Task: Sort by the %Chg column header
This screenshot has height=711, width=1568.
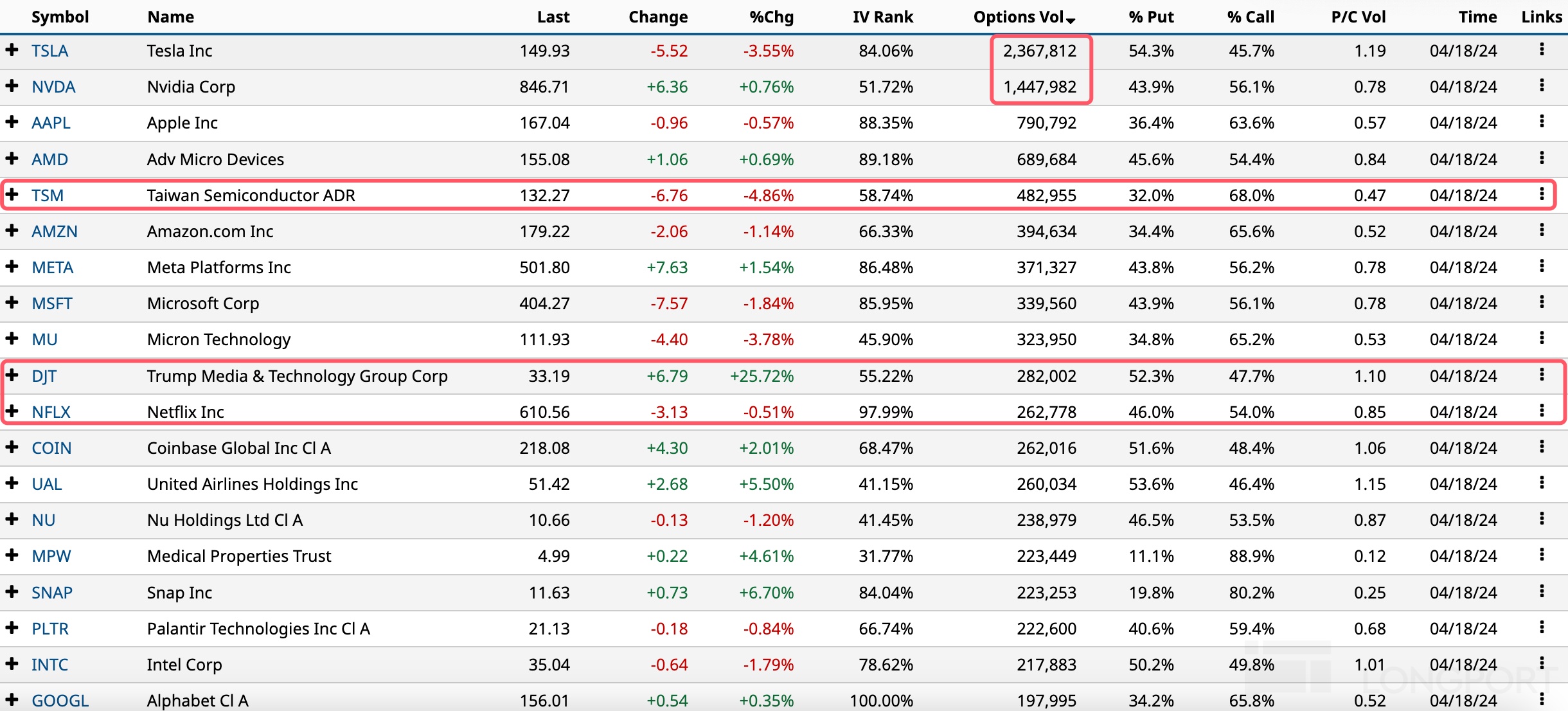Action: (771, 17)
